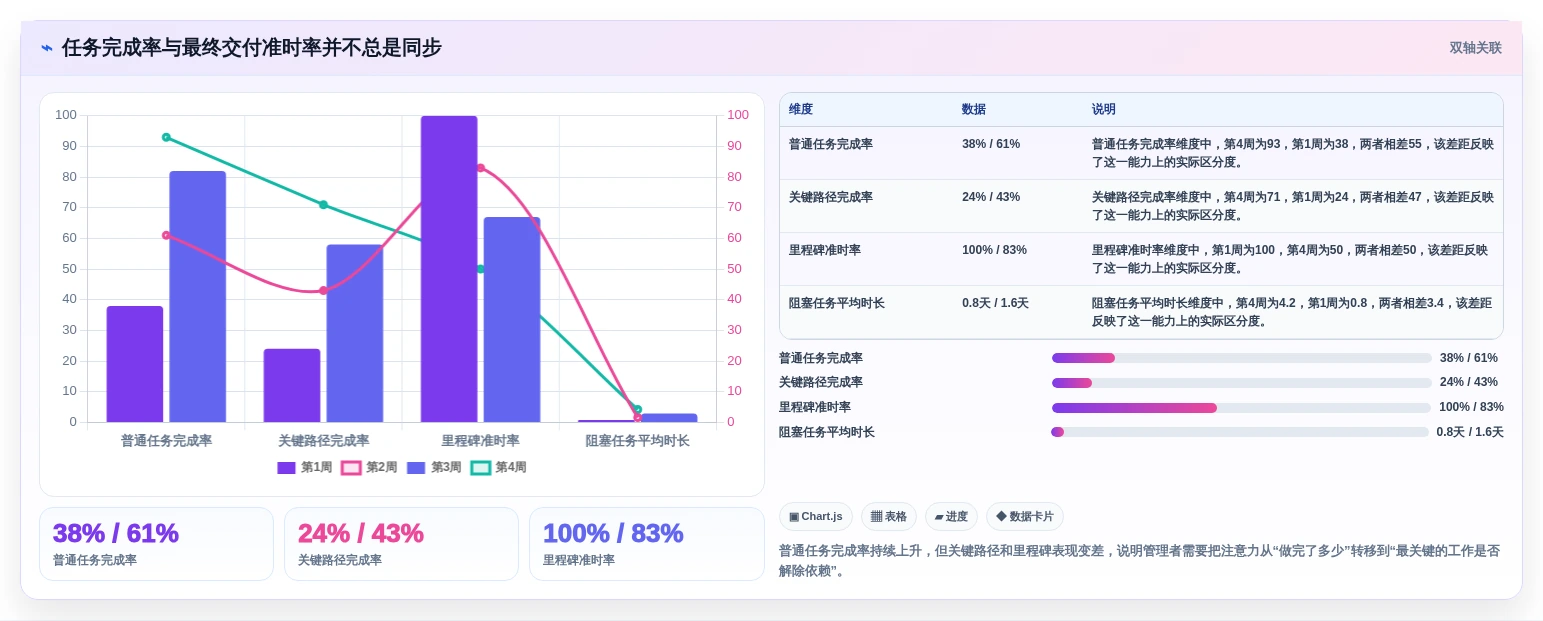This screenshot has height=621, width=1543.
Task: Click the 第1周 bar for 普通任务完成率
Action: click(135, 364)
